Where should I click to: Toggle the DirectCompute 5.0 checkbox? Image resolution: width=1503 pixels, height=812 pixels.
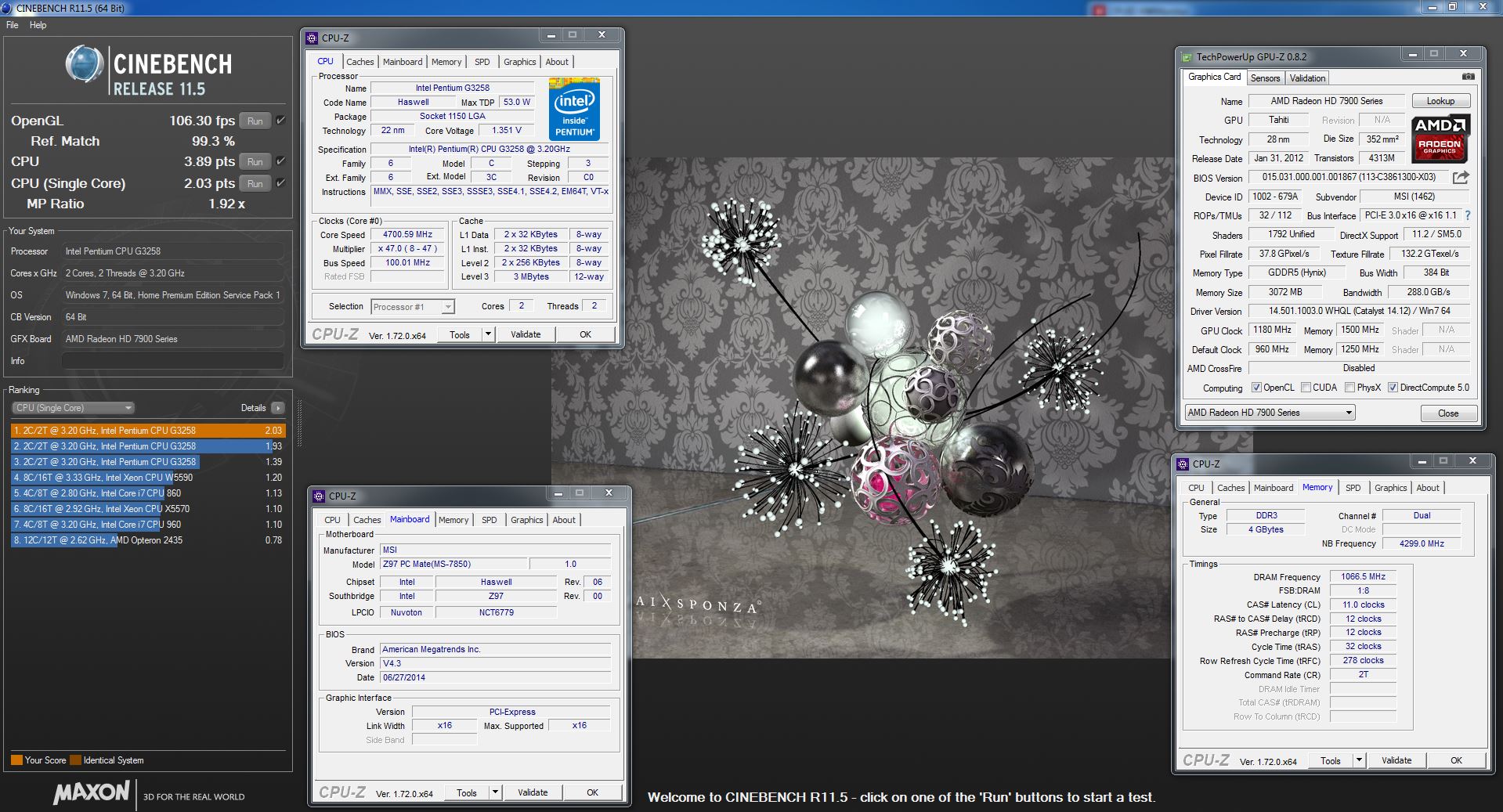coord(1393,388)
